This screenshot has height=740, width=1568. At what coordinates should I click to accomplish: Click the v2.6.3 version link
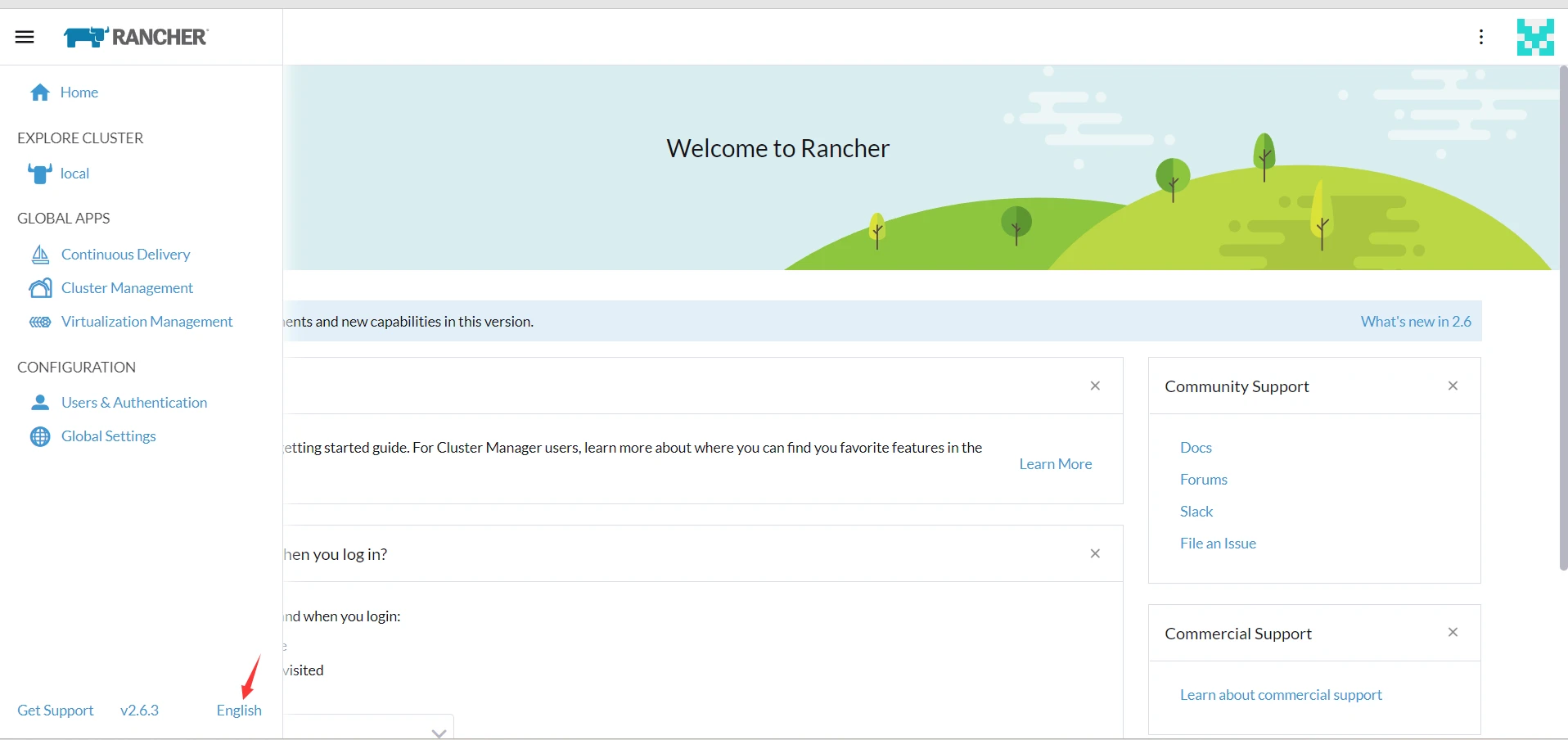[x=139, y=711]
